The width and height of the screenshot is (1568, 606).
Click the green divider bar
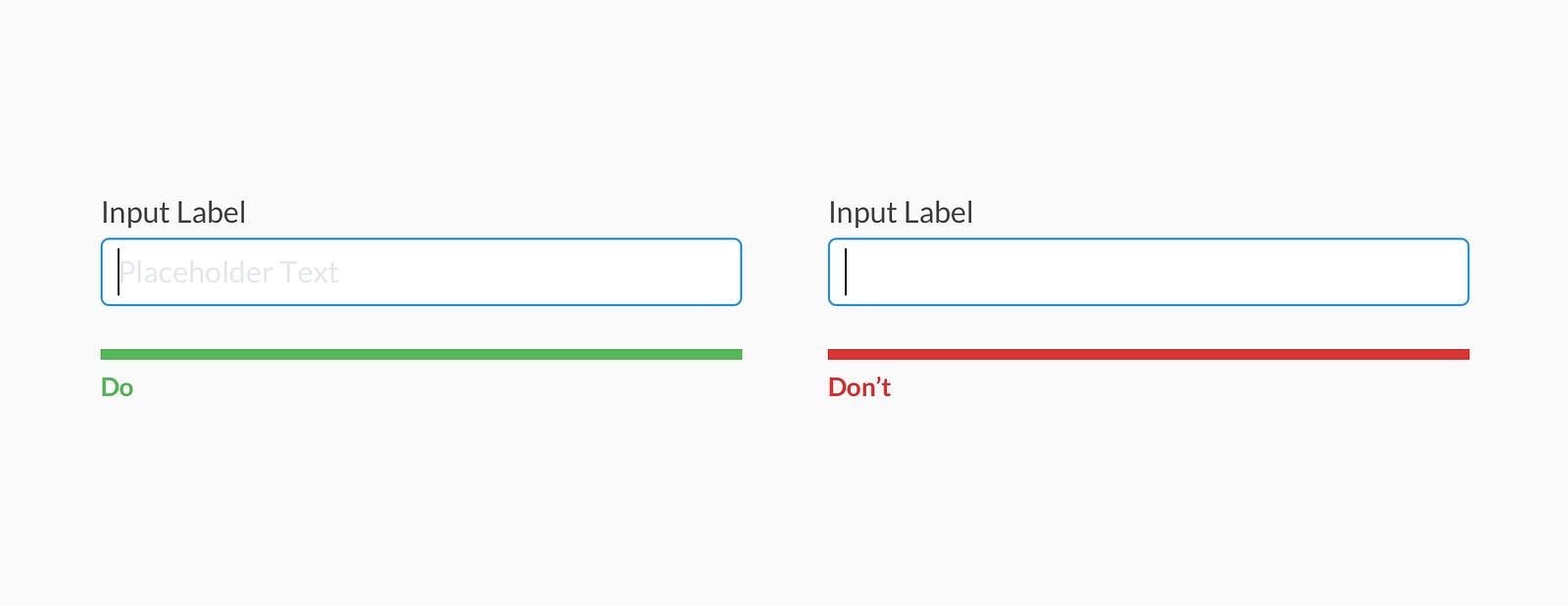421,353
